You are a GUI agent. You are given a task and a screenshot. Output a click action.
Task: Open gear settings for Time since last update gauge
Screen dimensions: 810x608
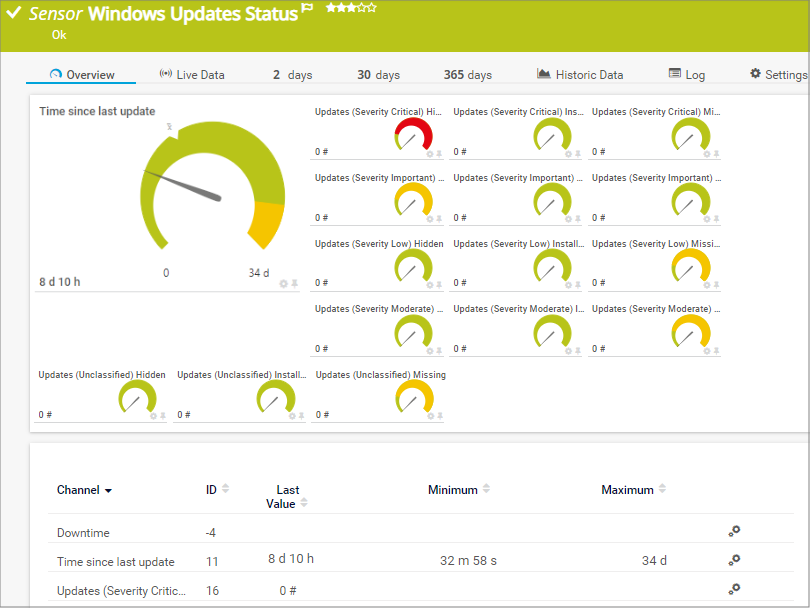(x=283, y=284)
